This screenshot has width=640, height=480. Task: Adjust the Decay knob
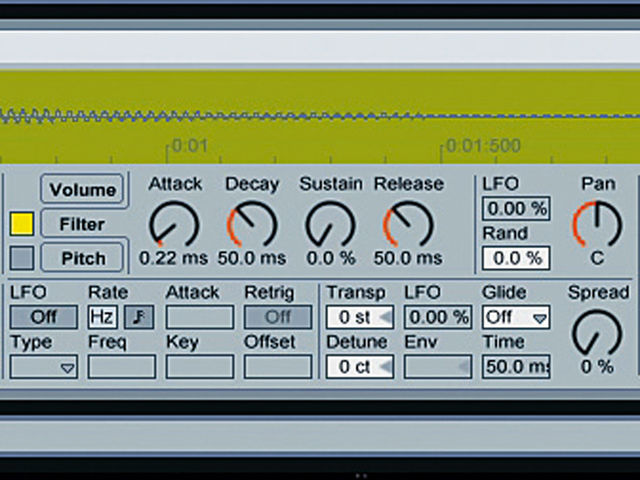point(252,224)
